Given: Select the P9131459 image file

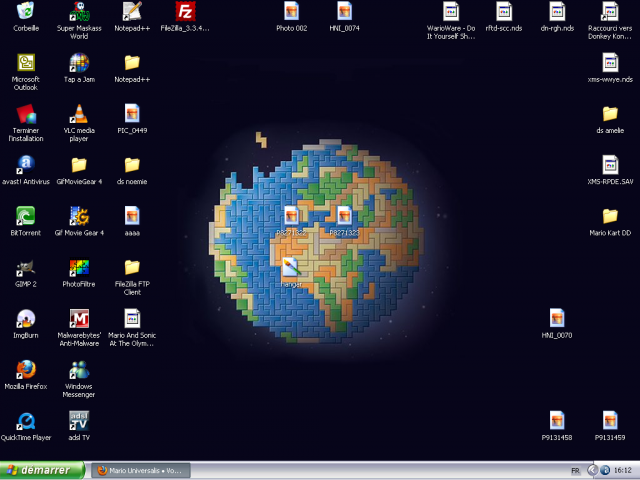Looking at the screenshot, I should click(610, 421).
